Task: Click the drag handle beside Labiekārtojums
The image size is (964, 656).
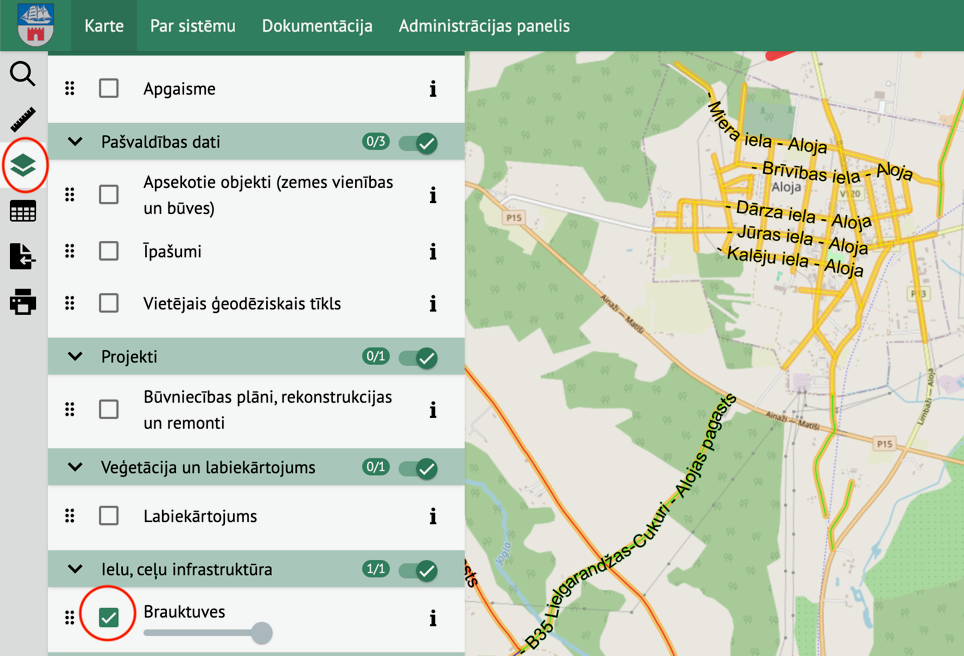Action: click(70, 516)
